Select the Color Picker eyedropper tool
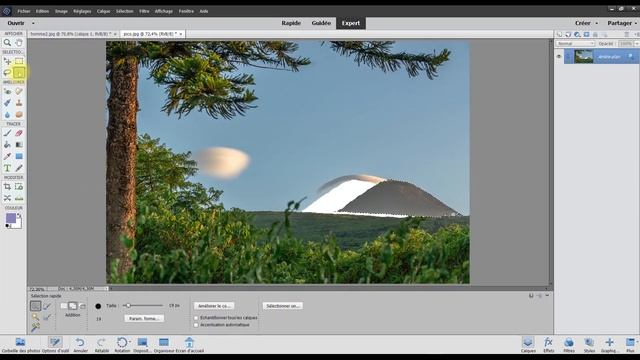 pyautogui.click(x=7, y=156)
